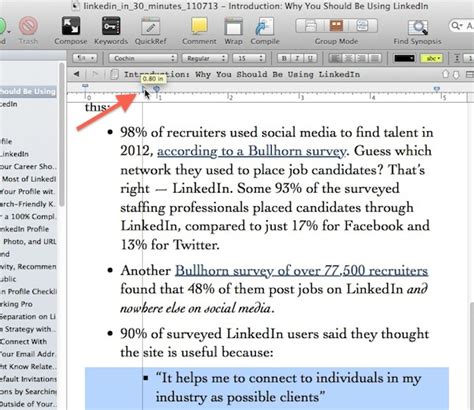This screenshot has width=474, height=410.
Task: Select binder item 'arch-Friendly K.'
Action: pyautogui.click(x=28, y=204)
